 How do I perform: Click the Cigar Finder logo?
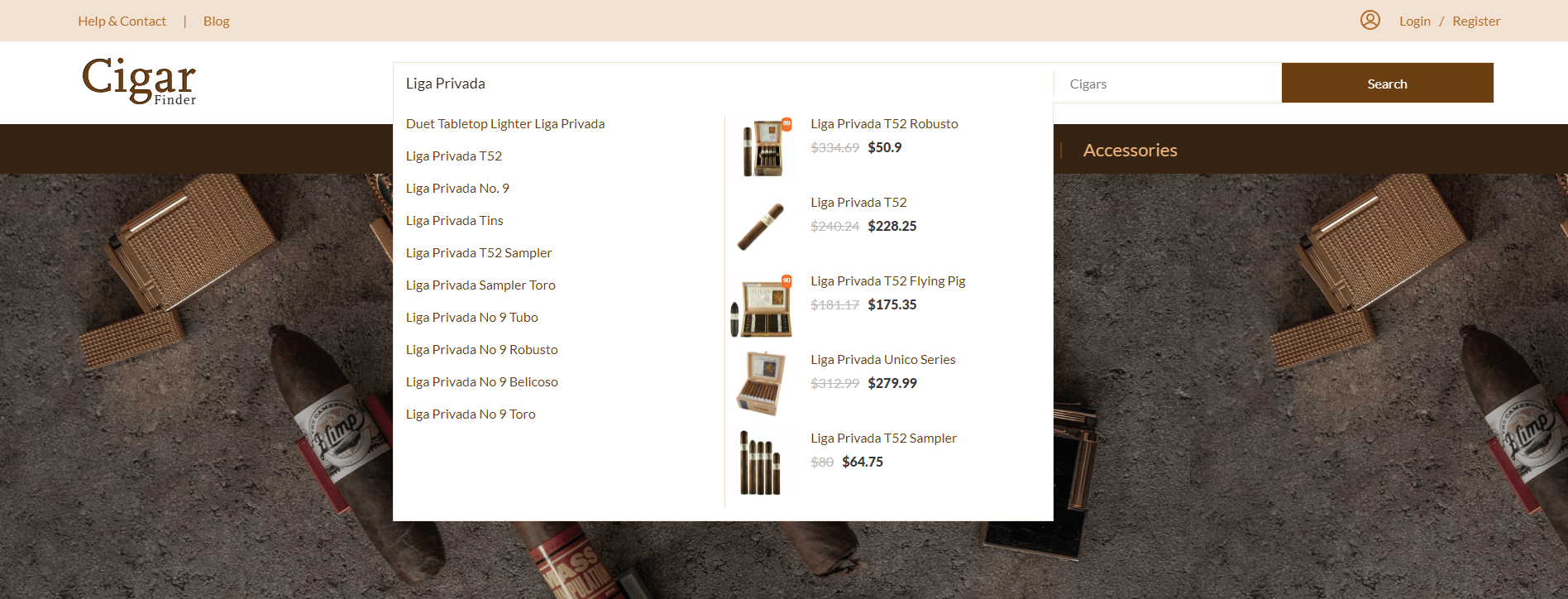139,81
